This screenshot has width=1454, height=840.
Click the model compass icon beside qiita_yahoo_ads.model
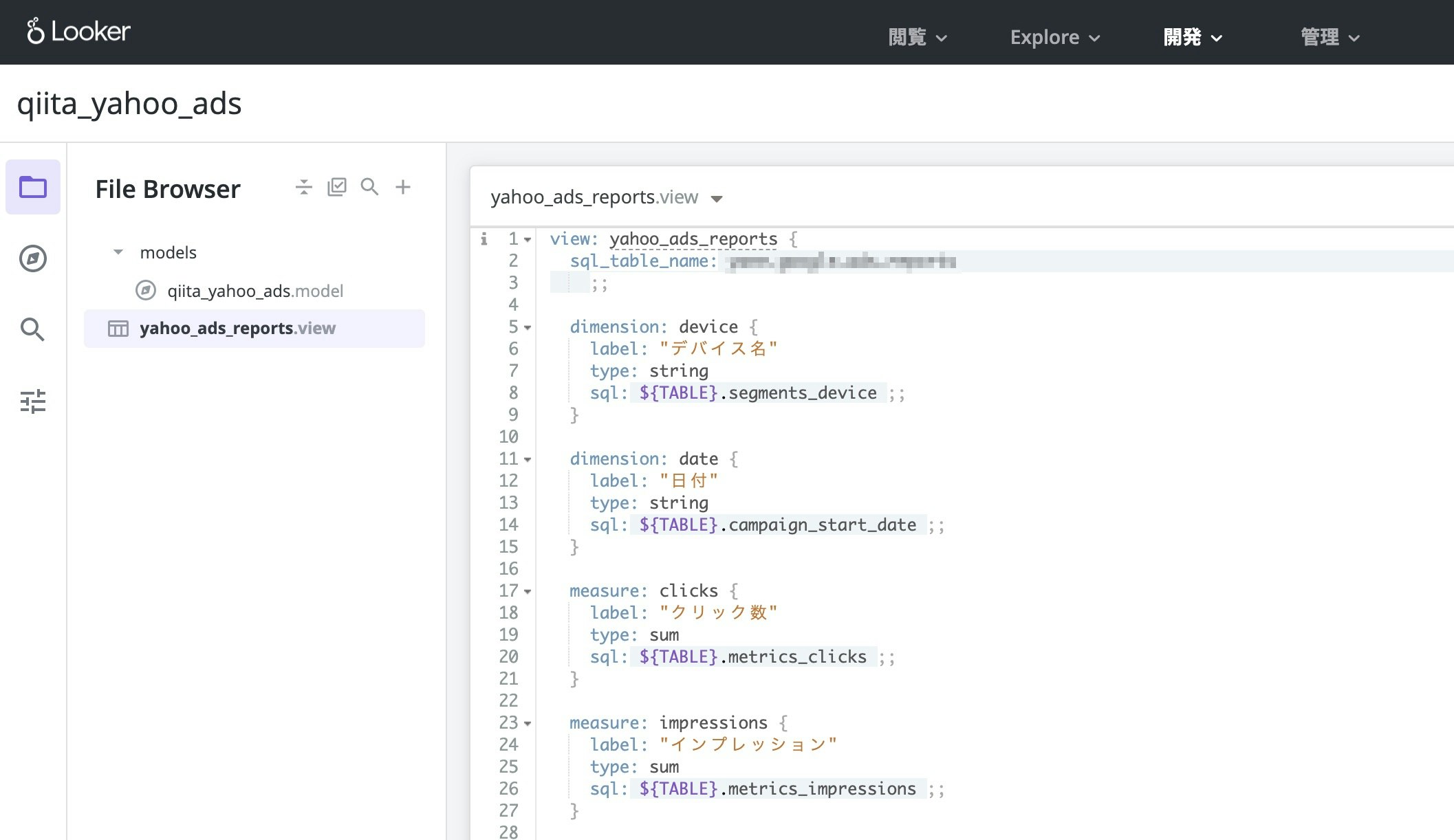pyautogui.click(x=146, y=291)
